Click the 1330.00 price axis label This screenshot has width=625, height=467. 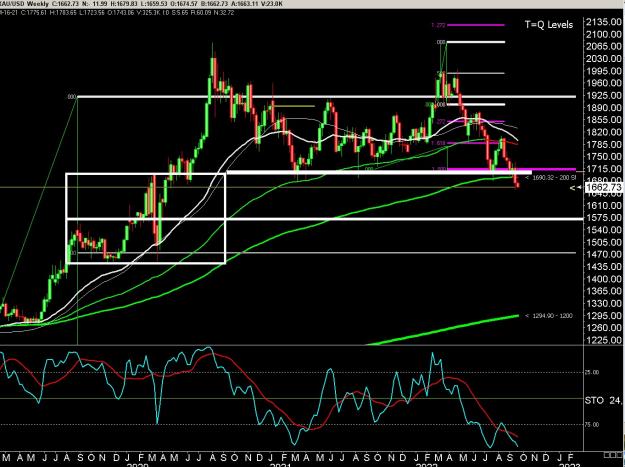point(604,303)
